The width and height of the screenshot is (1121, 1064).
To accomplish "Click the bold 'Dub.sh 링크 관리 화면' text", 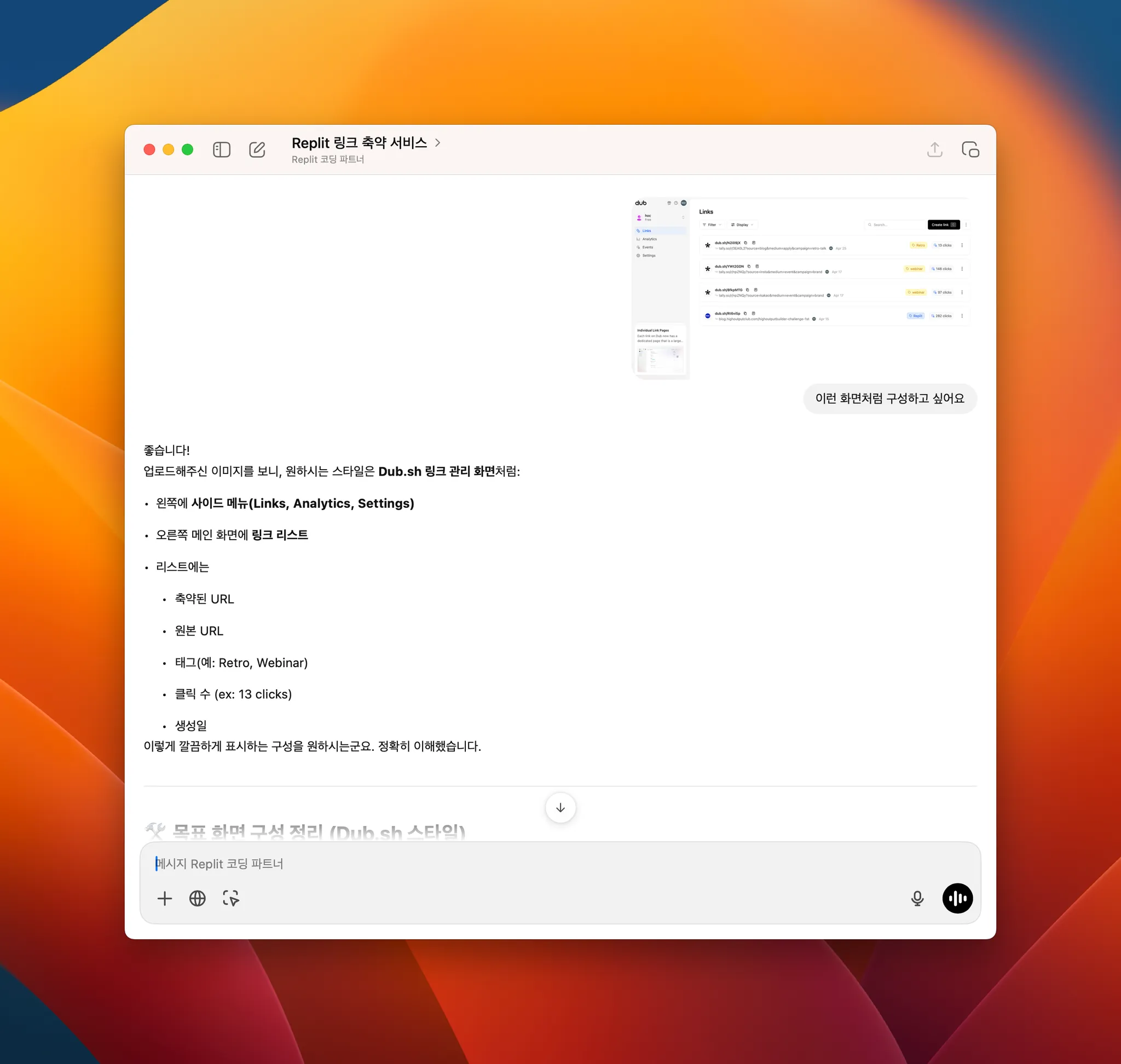I will click(x=436, y=471).
